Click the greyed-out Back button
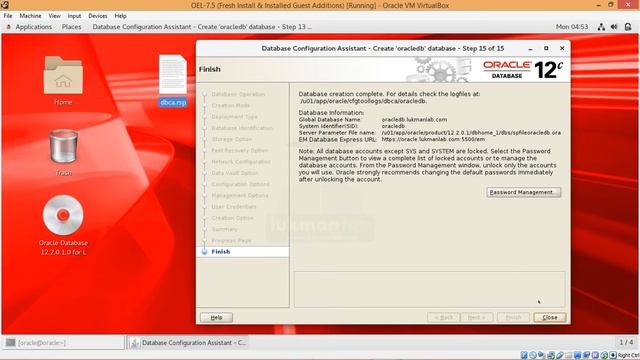640x360 pixels. tap(443, 317)
